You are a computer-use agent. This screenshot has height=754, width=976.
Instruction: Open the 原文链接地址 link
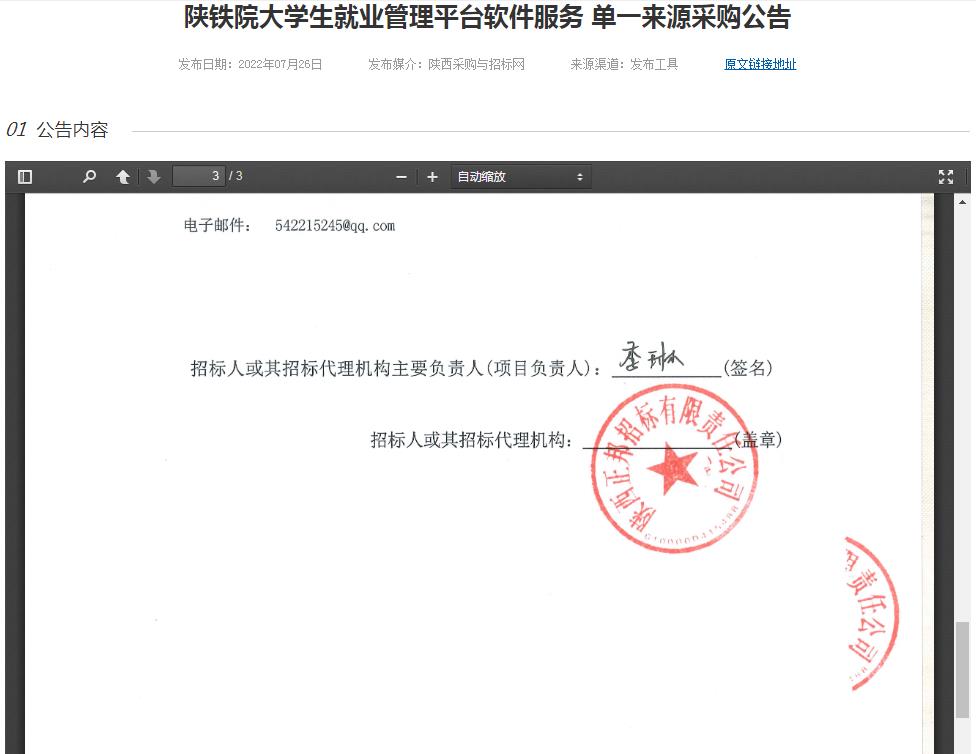[760, 64]
